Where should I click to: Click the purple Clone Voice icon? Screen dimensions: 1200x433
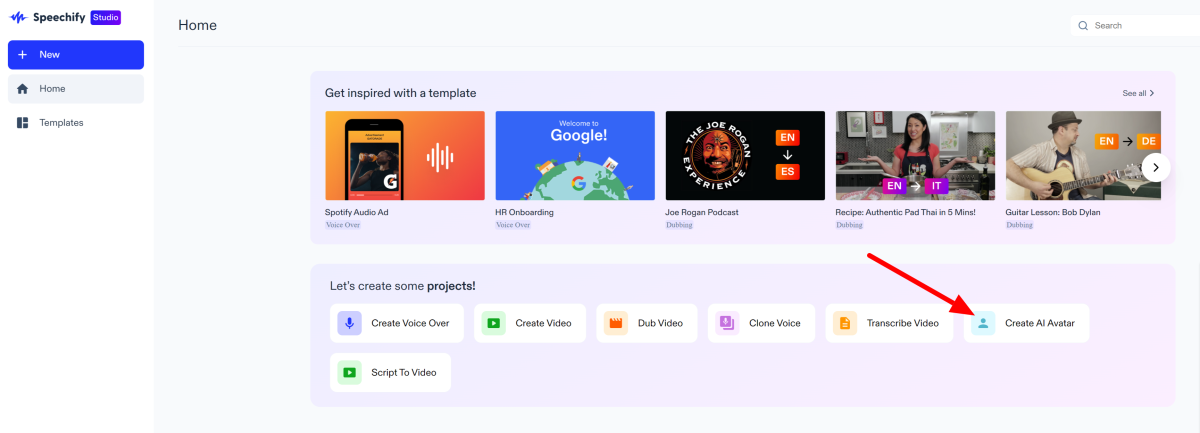727,323
